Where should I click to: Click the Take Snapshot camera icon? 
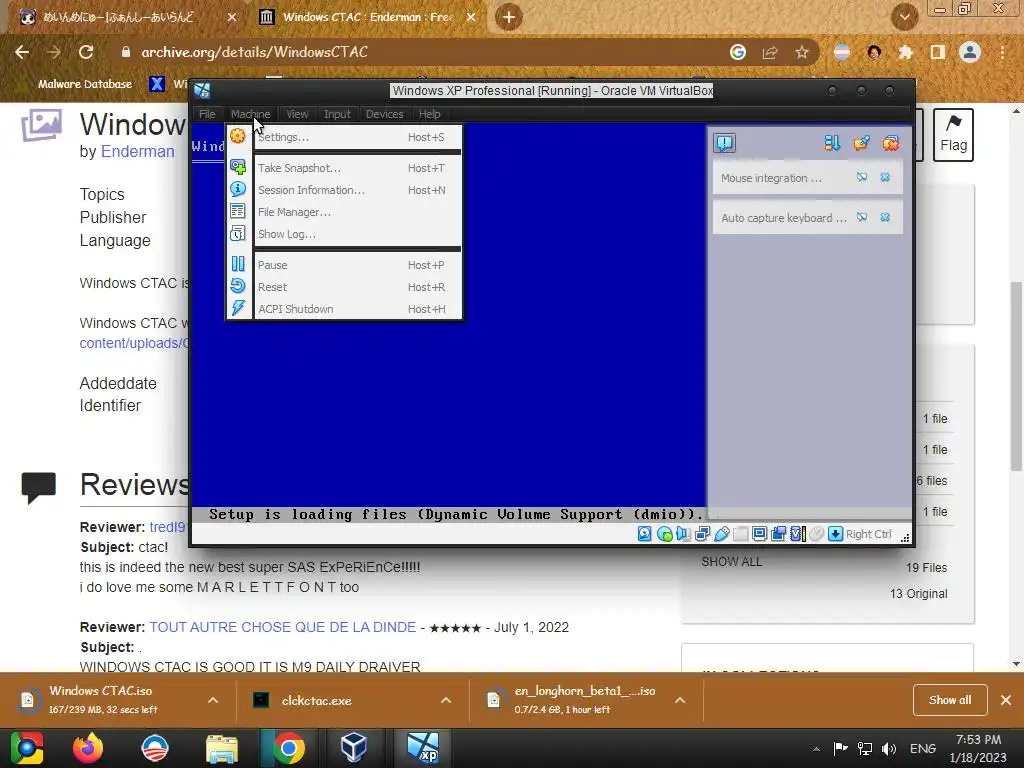coord(238,167)
